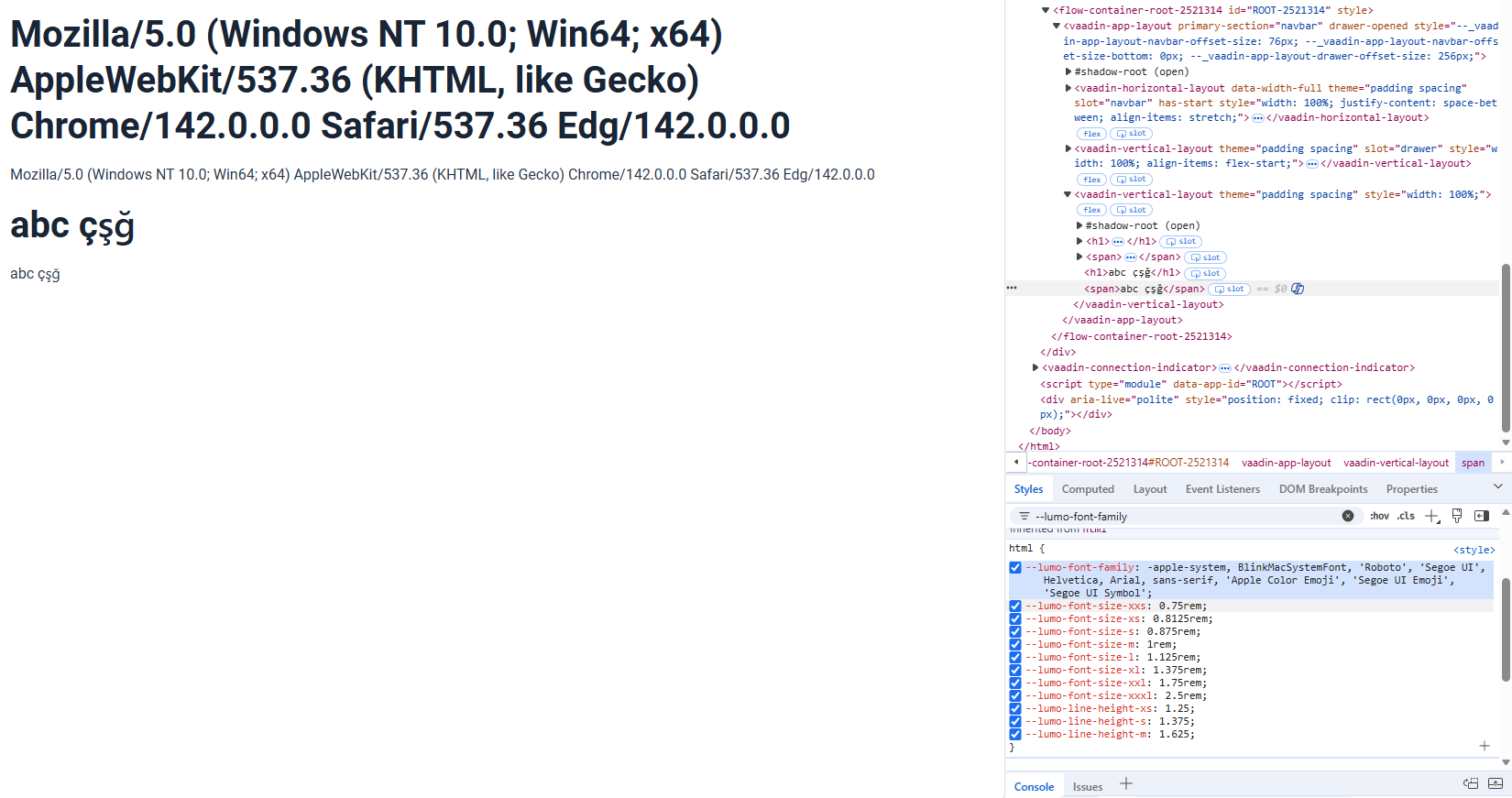Click the expand drawer icon at bottom right
1512x798 pixels.
click(x=1496, y=783)
